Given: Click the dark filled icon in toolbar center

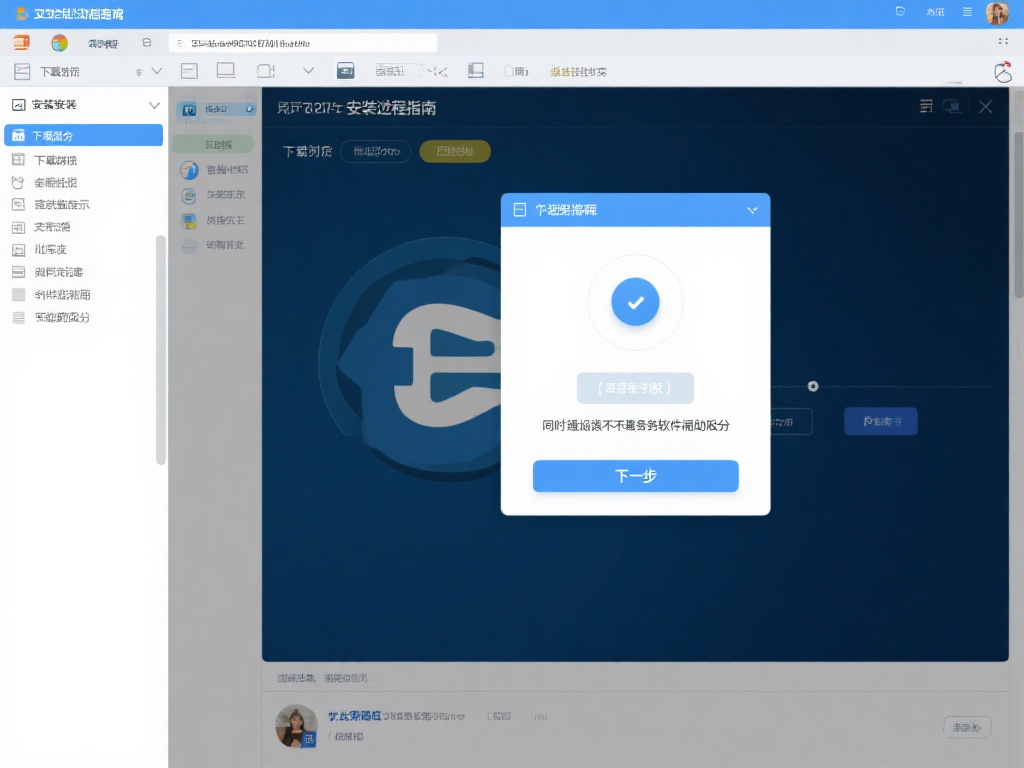Looking at the screenshot, I should click(346, 71).
